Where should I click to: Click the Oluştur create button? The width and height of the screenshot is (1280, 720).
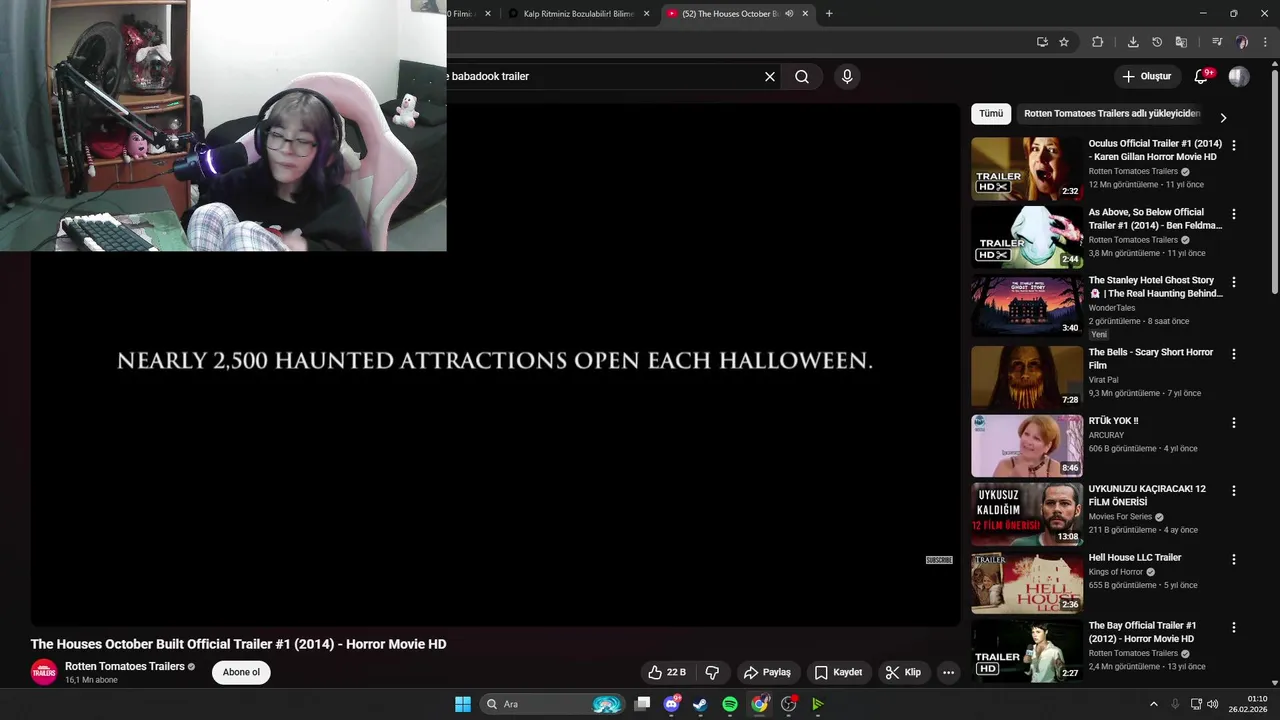tap(1146, 76)
